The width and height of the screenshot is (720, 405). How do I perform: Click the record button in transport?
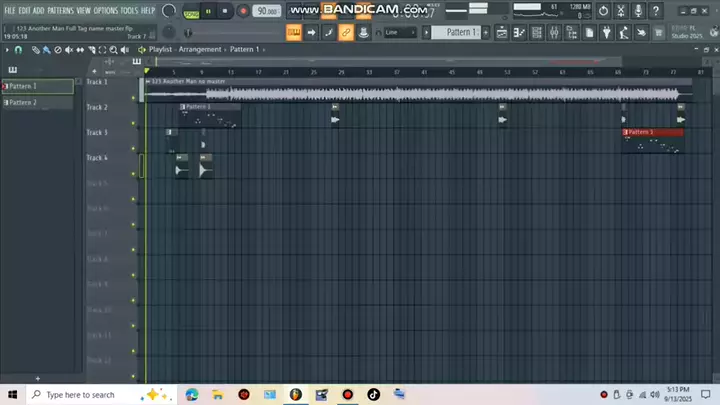pos(242,11)
